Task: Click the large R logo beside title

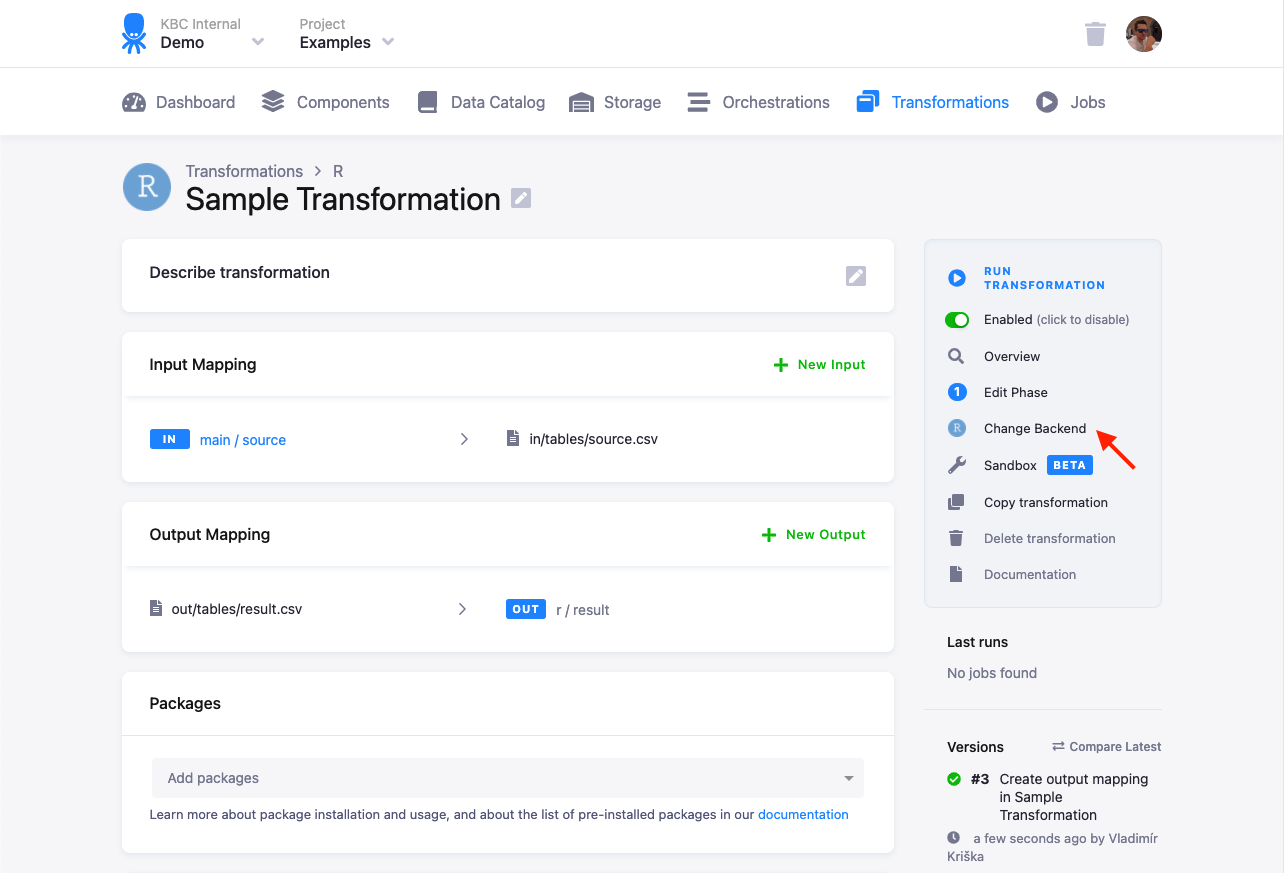Action: [147, 187]
